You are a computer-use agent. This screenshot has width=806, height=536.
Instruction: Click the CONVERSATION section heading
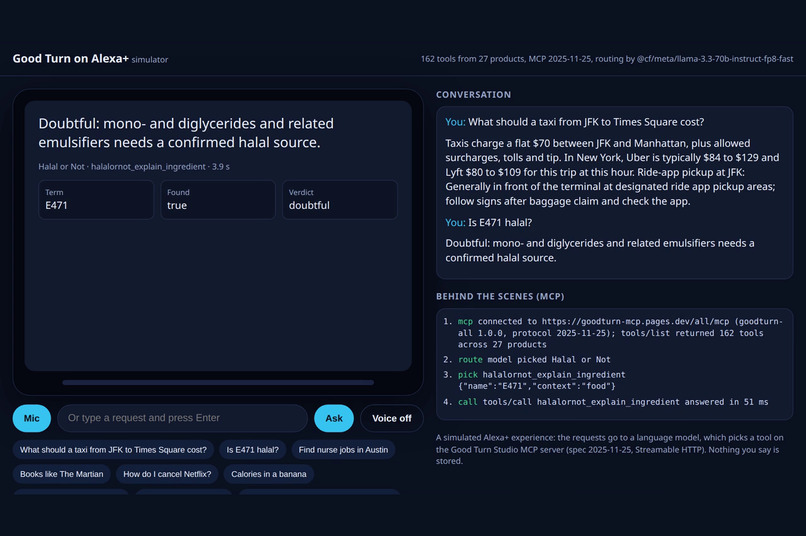click(473, 95)
